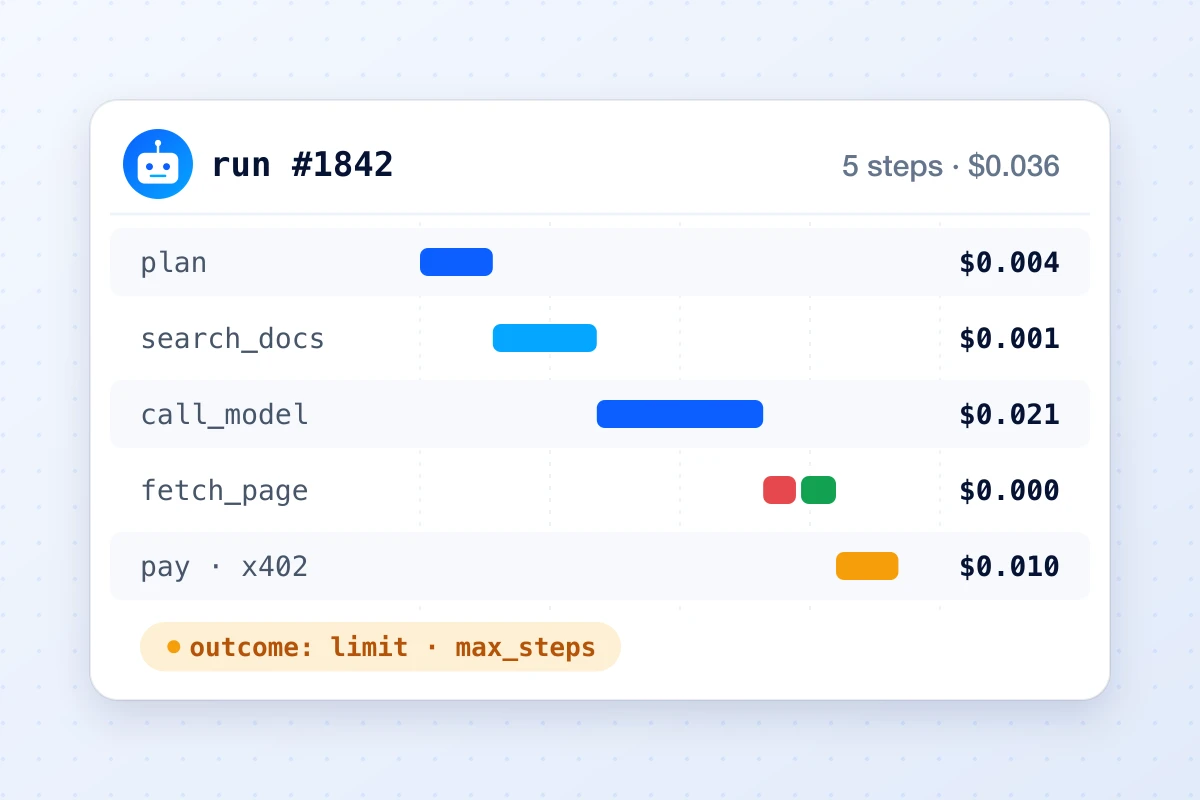Image resolution: width=1200 pixels, height=800 pixels.
Task: Click the 'outcome: limit · max_steps' badge
Action: click(x=380, y=647)
